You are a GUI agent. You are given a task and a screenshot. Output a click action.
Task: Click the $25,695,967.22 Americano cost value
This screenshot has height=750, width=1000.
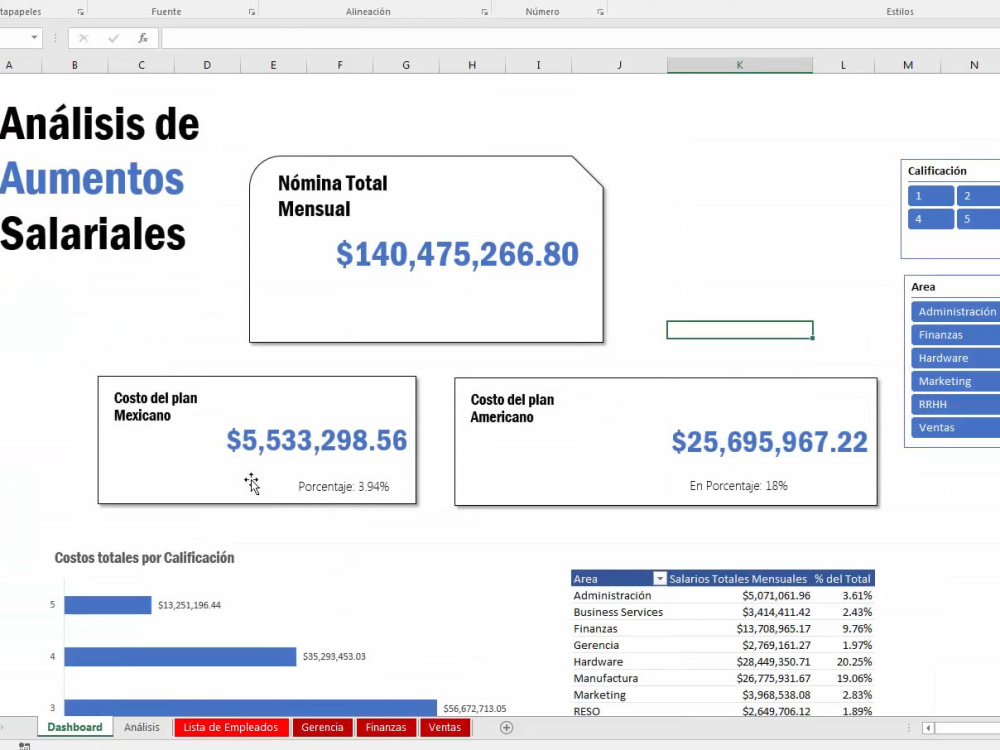pyautogui.click(x=769, y=441)
